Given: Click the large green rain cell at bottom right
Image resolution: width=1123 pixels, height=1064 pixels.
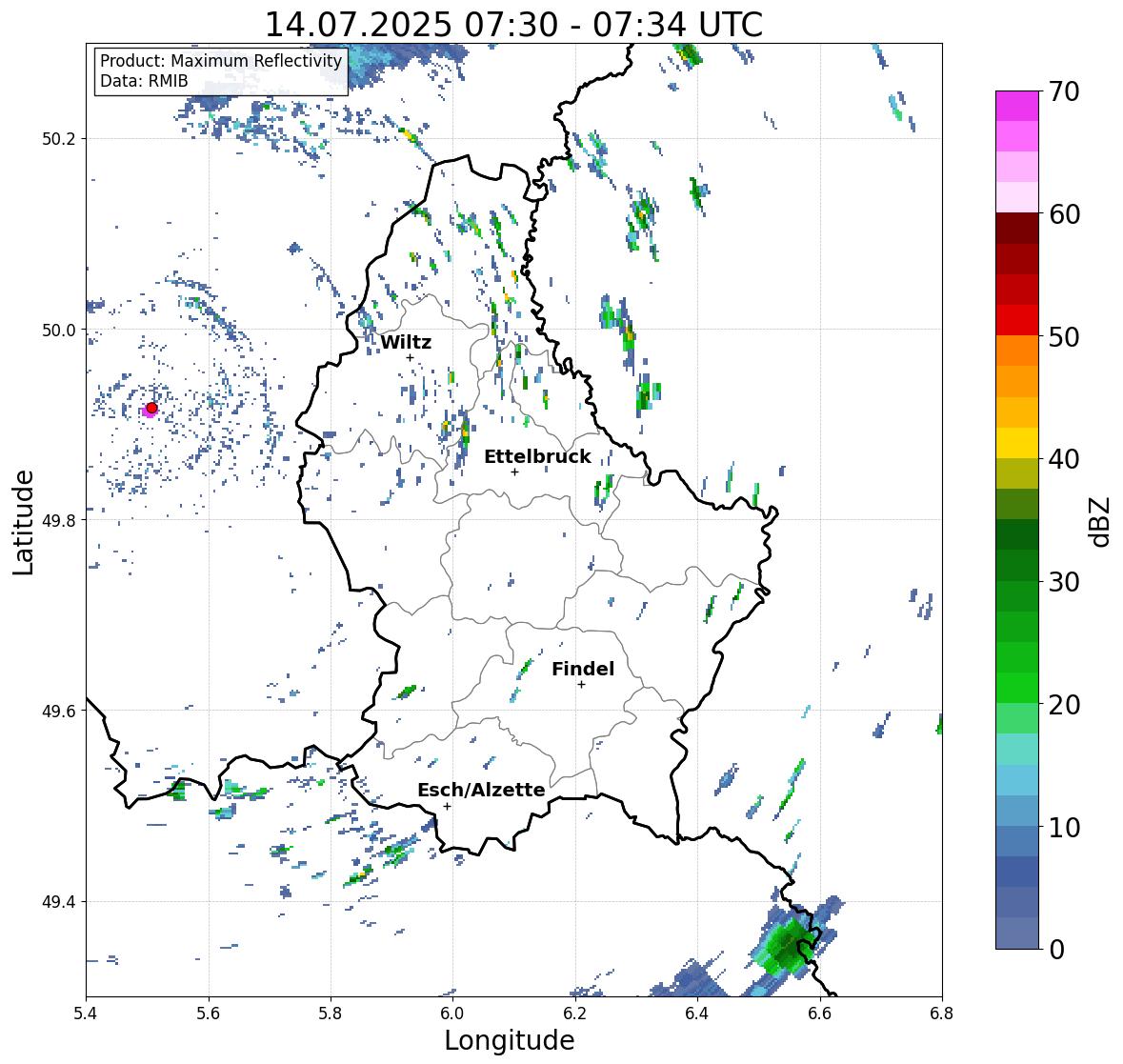Looking at the screenshot, I should [789, 947].
